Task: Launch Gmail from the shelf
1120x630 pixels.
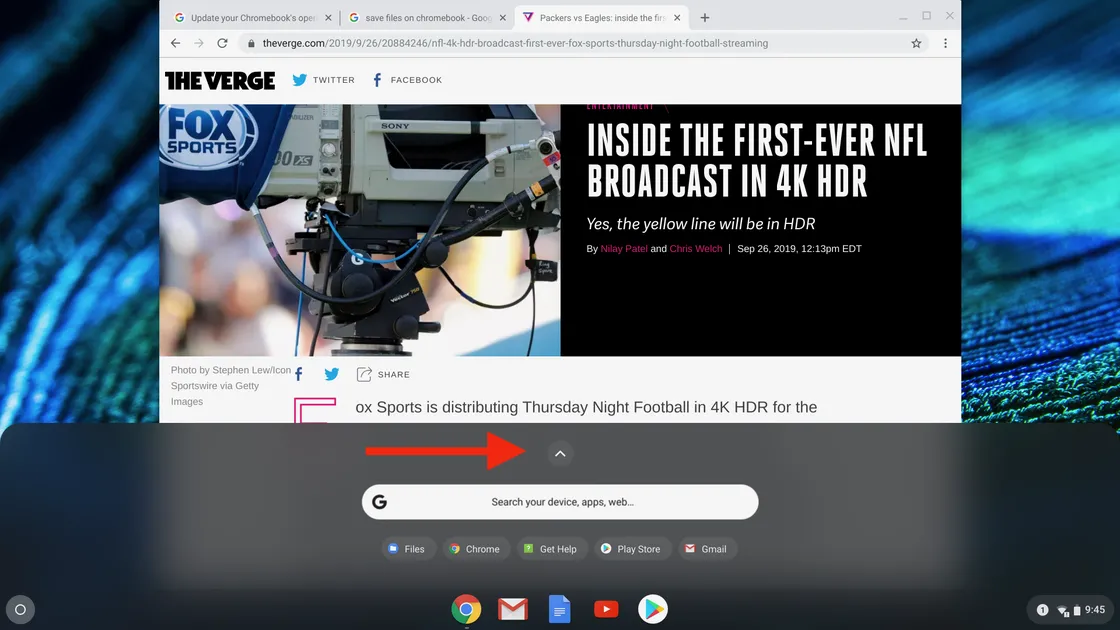Action: coord(513,609)
